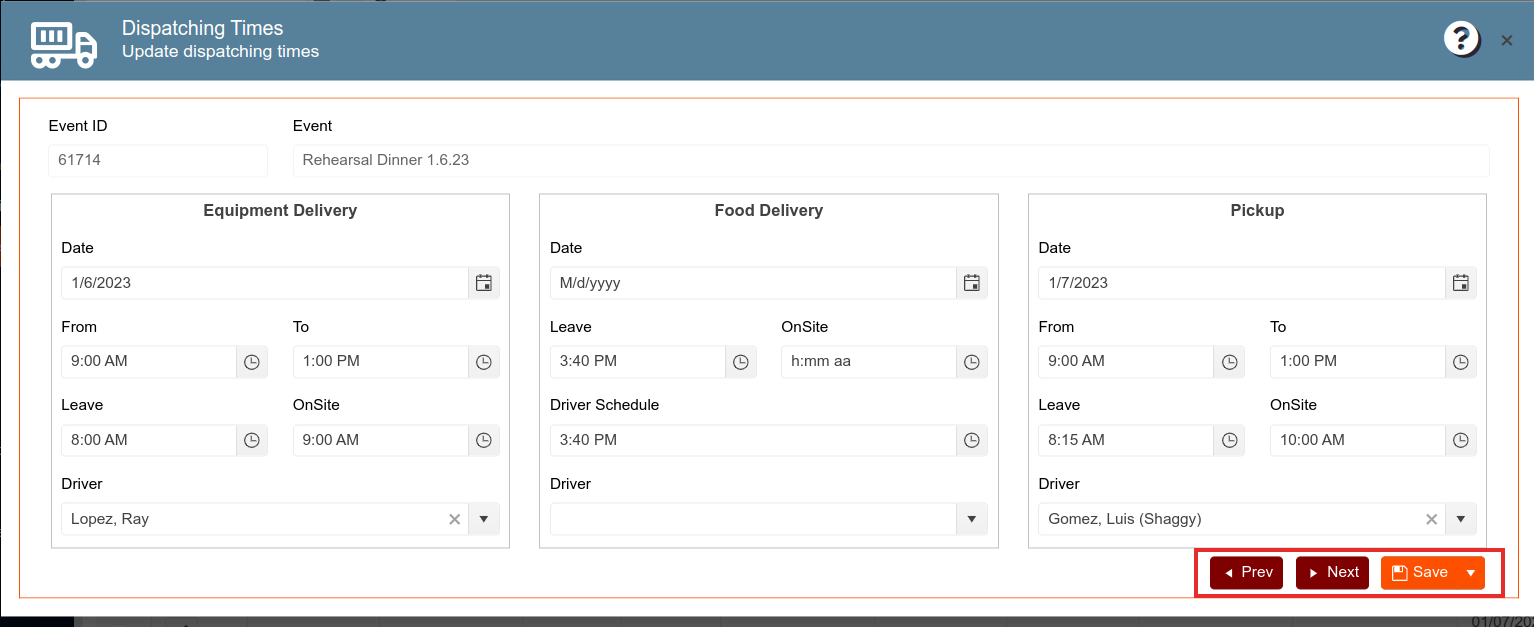This screenshot has width=1534, height=627.
Task: Click the Driver Schedule label
Action: (605, 405)
